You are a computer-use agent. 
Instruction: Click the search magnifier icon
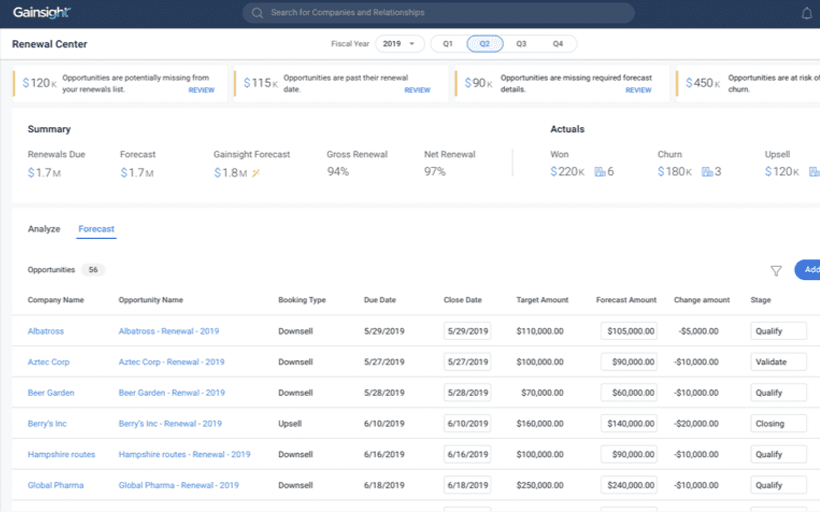pyautogui.click(x=258, y=13)
